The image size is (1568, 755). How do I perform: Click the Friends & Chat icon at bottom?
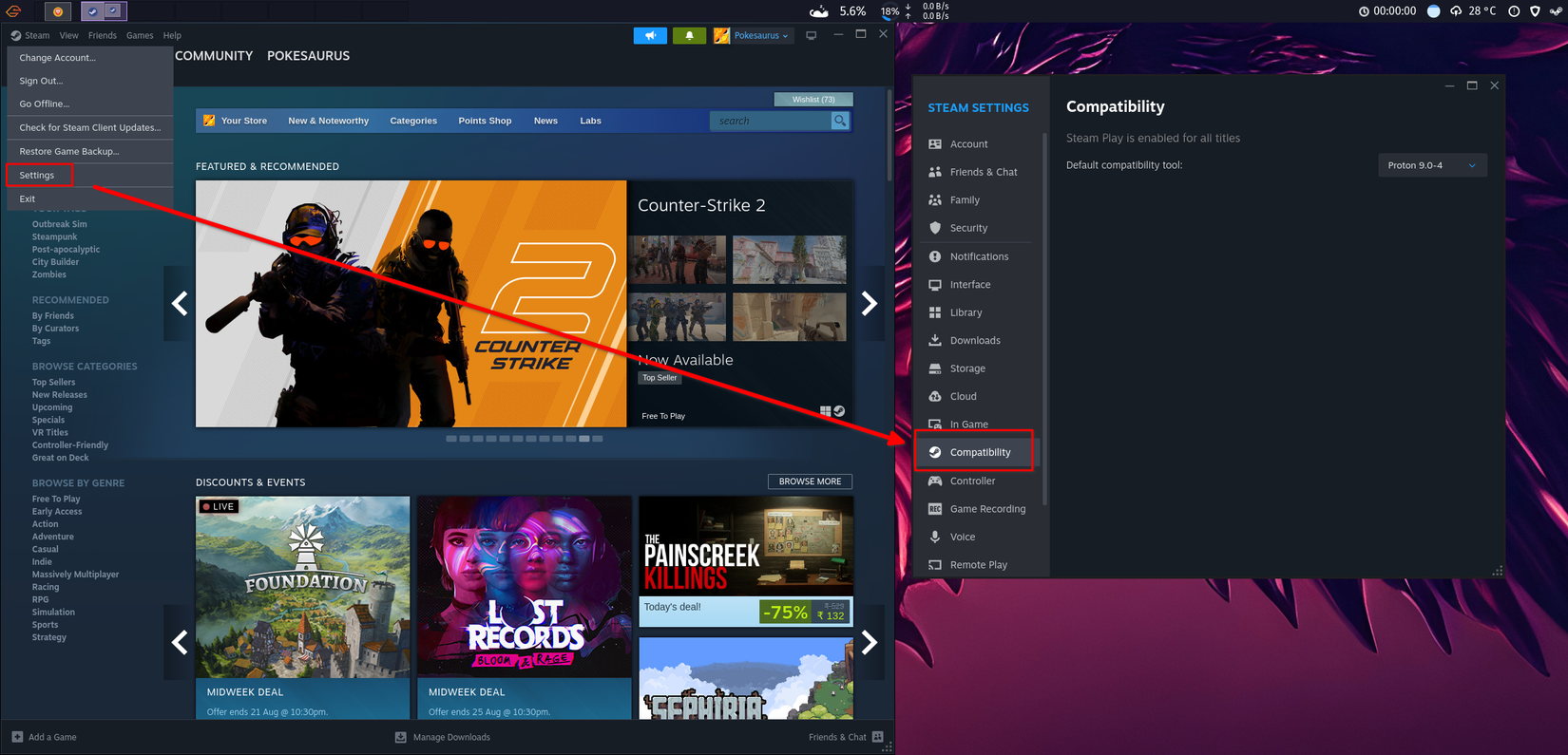[877, 737]
